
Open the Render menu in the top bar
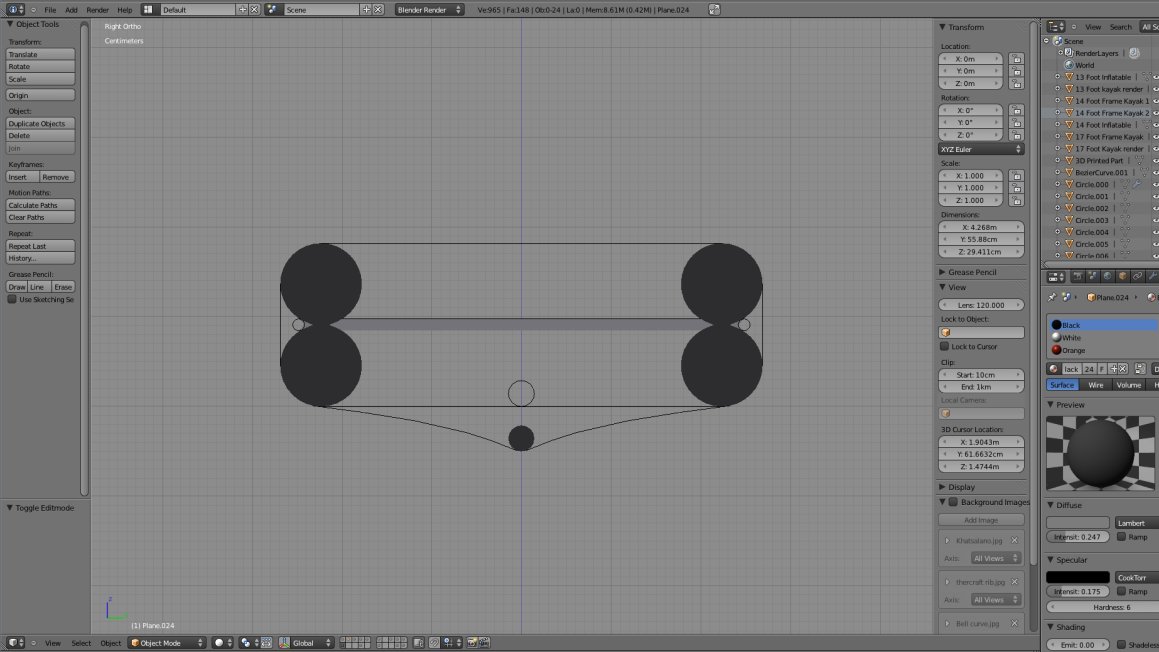[x=97, y=10]
